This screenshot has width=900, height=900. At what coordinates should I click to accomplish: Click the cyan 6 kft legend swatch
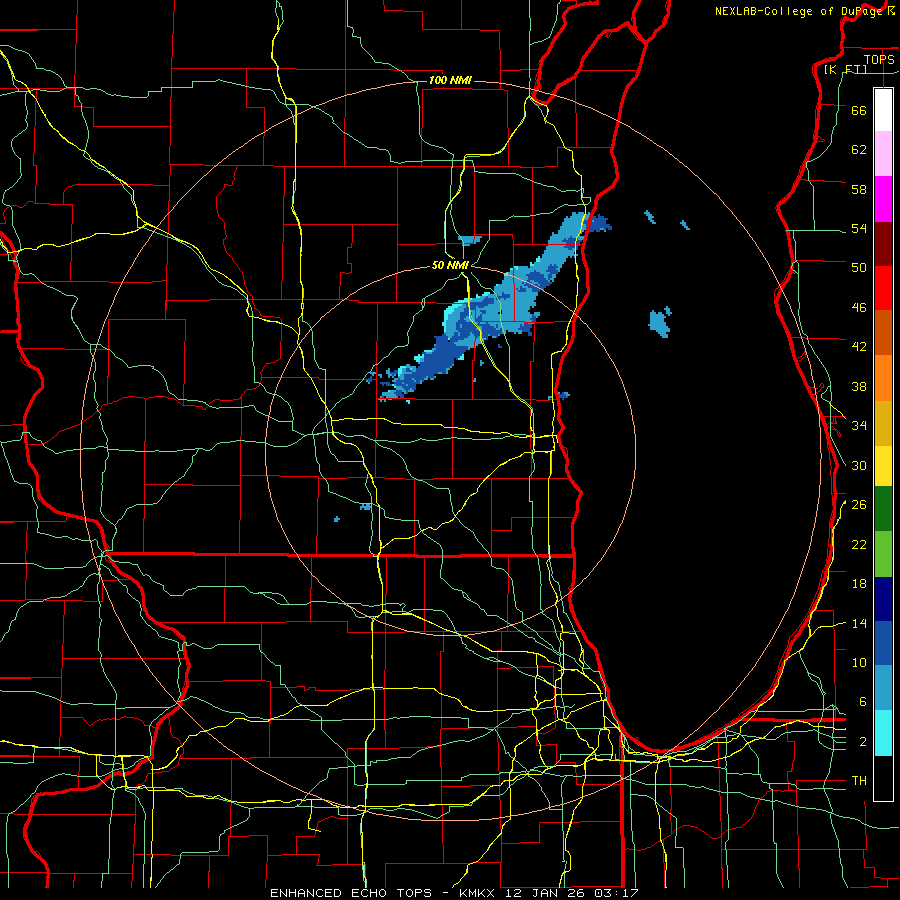point(883,733)
